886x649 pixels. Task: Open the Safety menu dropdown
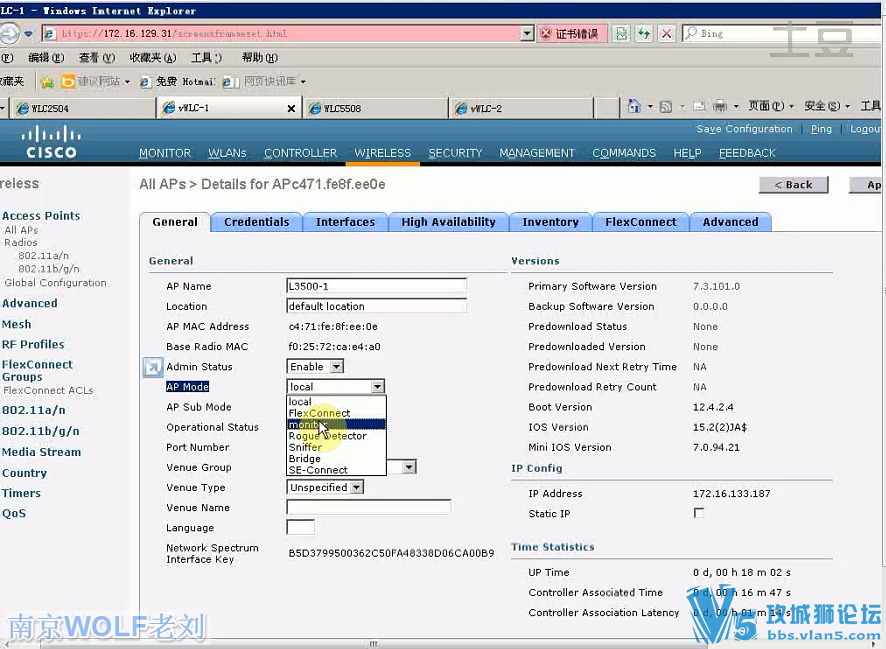(827, 106)
